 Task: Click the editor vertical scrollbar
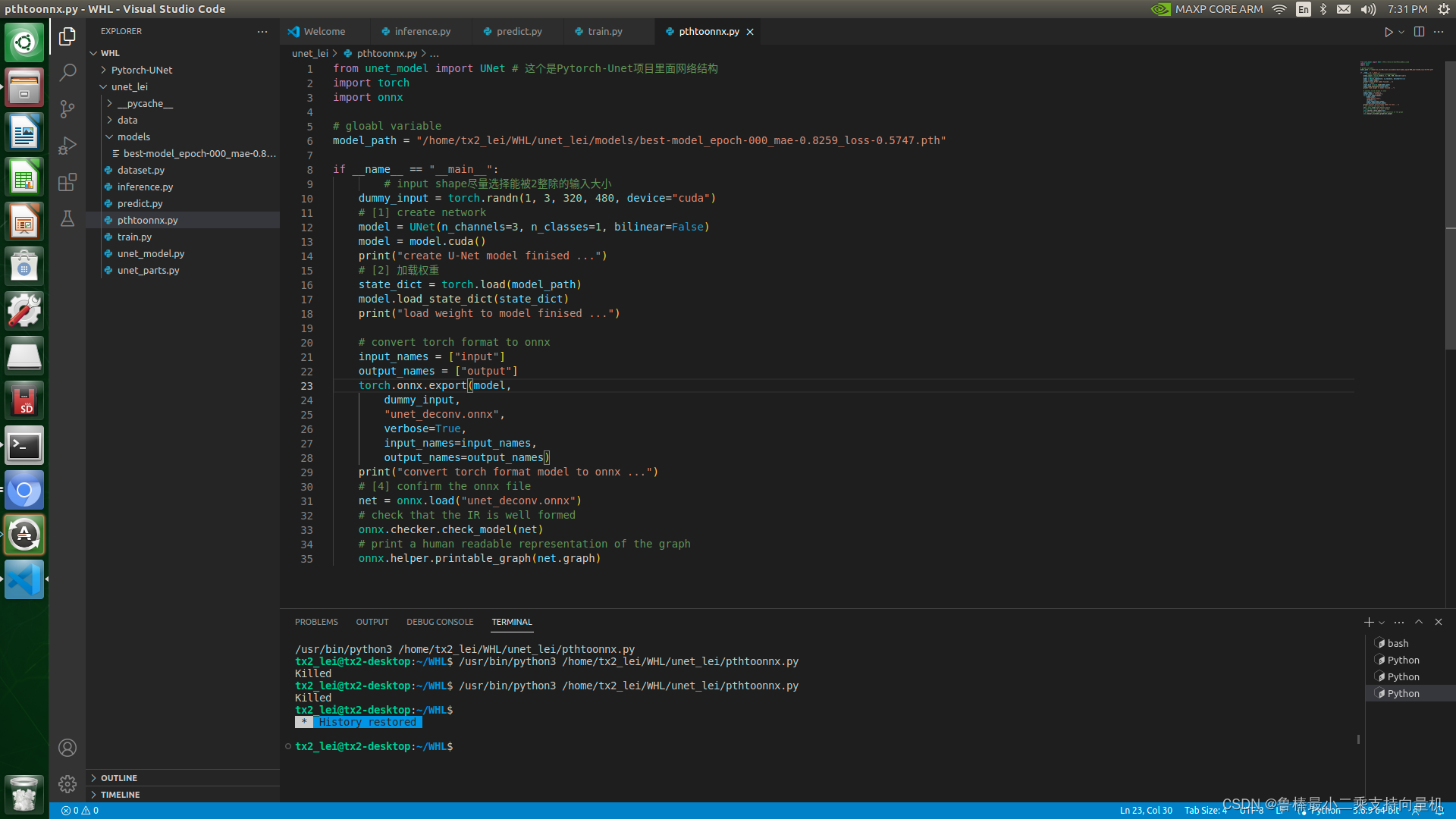[1450, 205]
